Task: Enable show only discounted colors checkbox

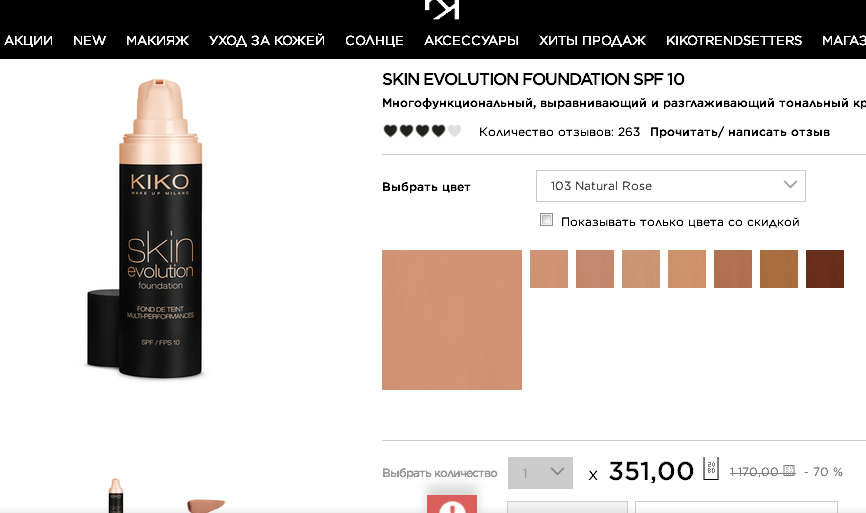Action: (x=546, y=220)
